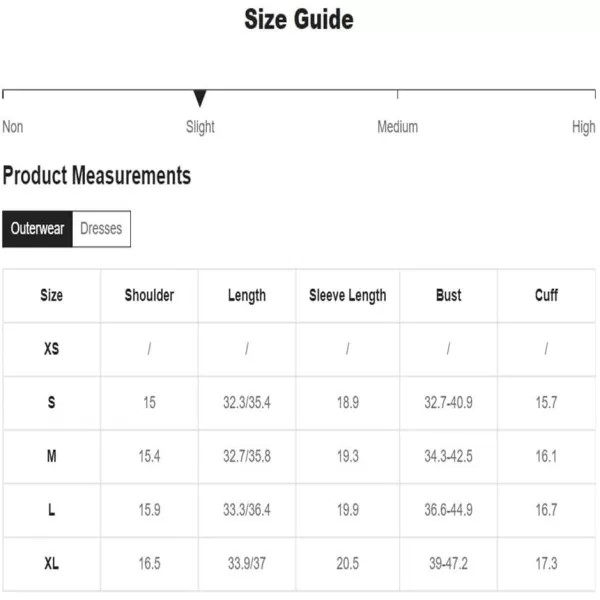
Task: Click cuff value 17.3 for size XL
Action: 546,564
